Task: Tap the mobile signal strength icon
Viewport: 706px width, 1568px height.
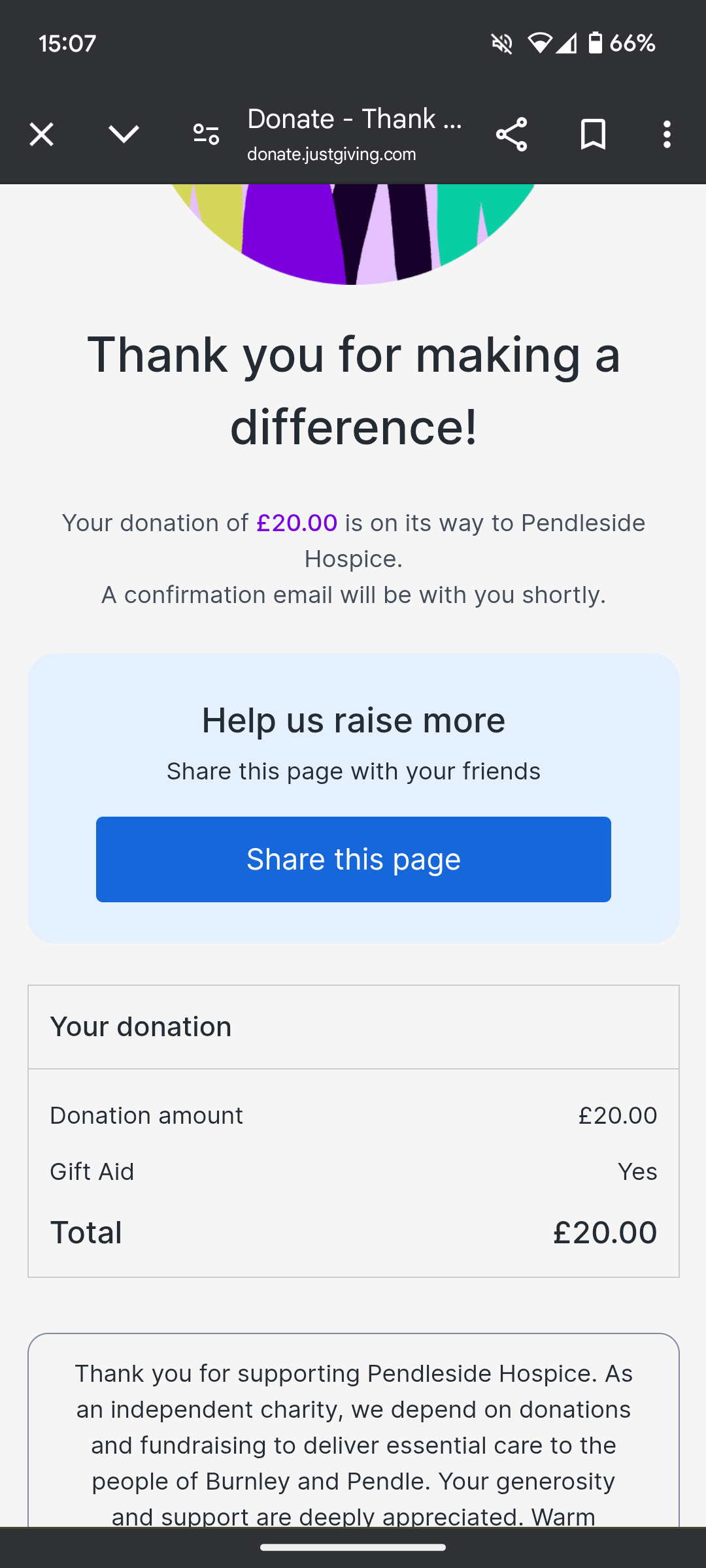Action: [566, 44]
